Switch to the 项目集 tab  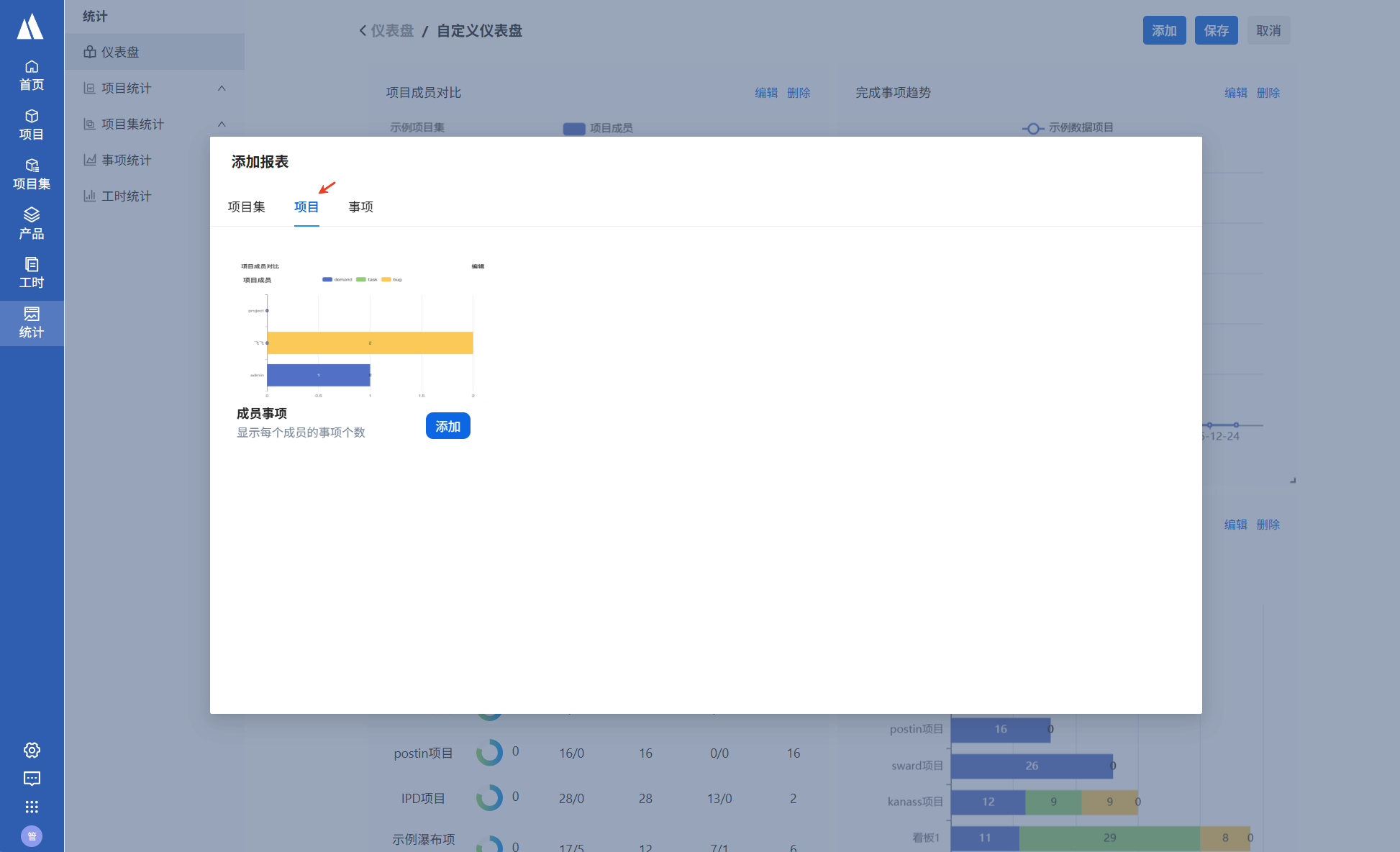(246, 207)
